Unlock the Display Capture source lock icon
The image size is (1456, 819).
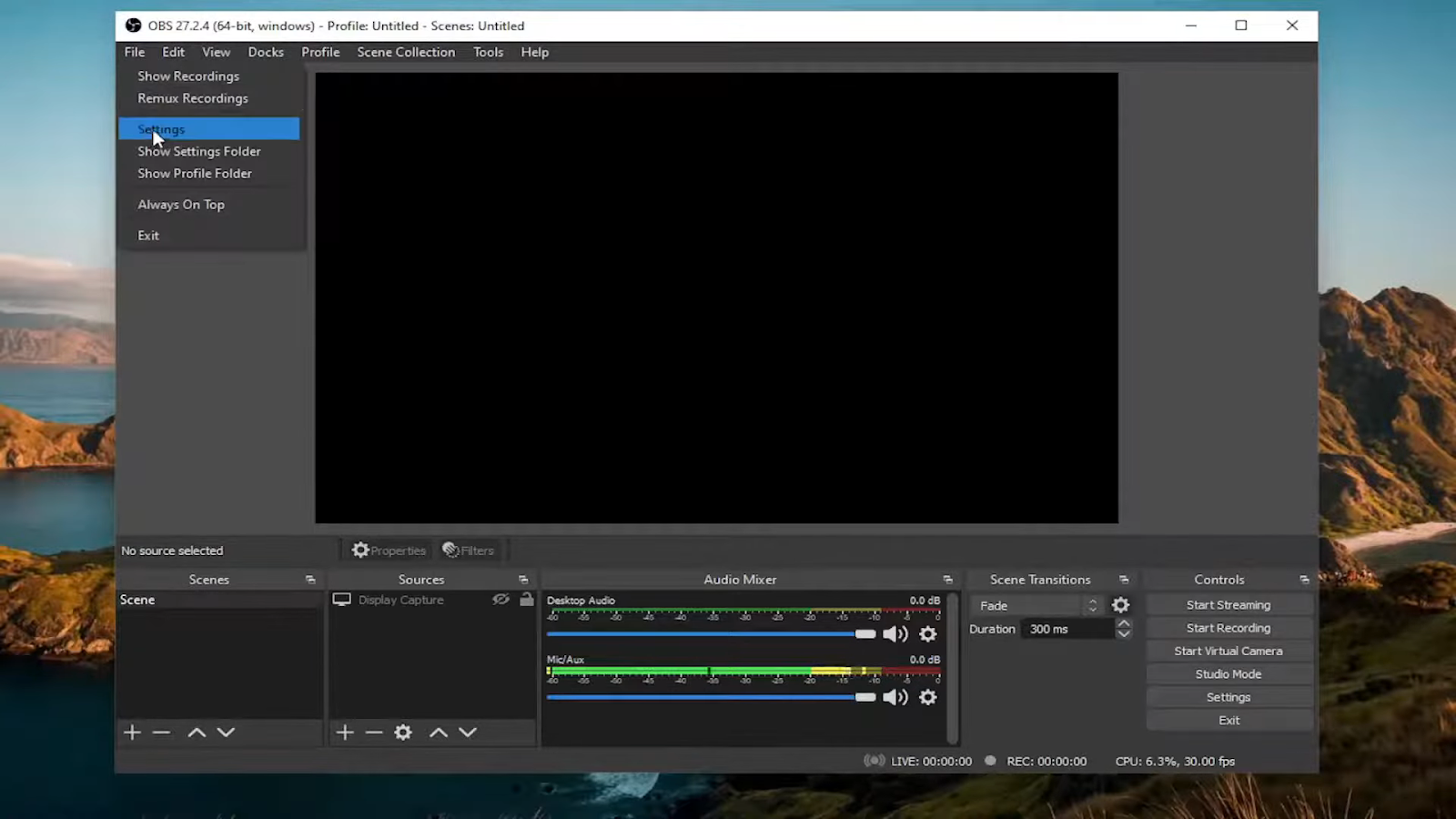(x=526, y=599)
